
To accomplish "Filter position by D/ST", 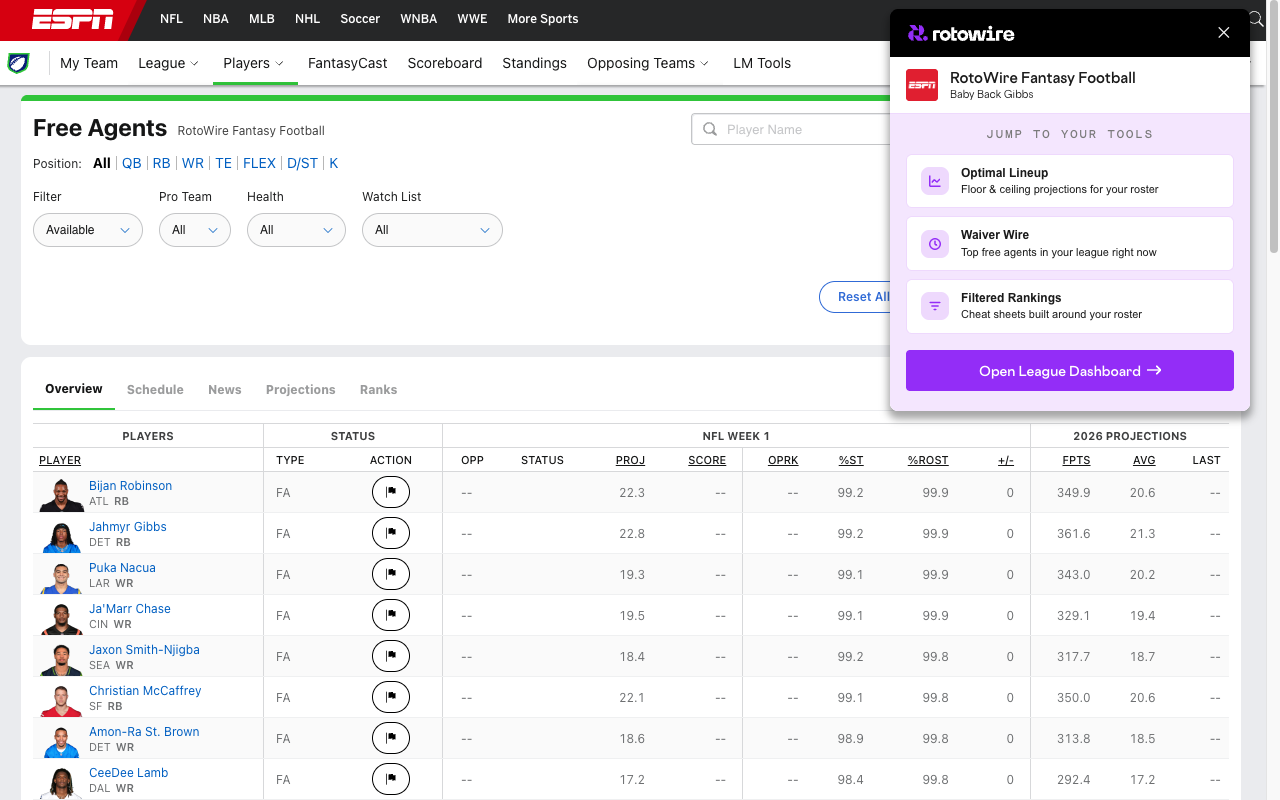I will click(303, 163).
